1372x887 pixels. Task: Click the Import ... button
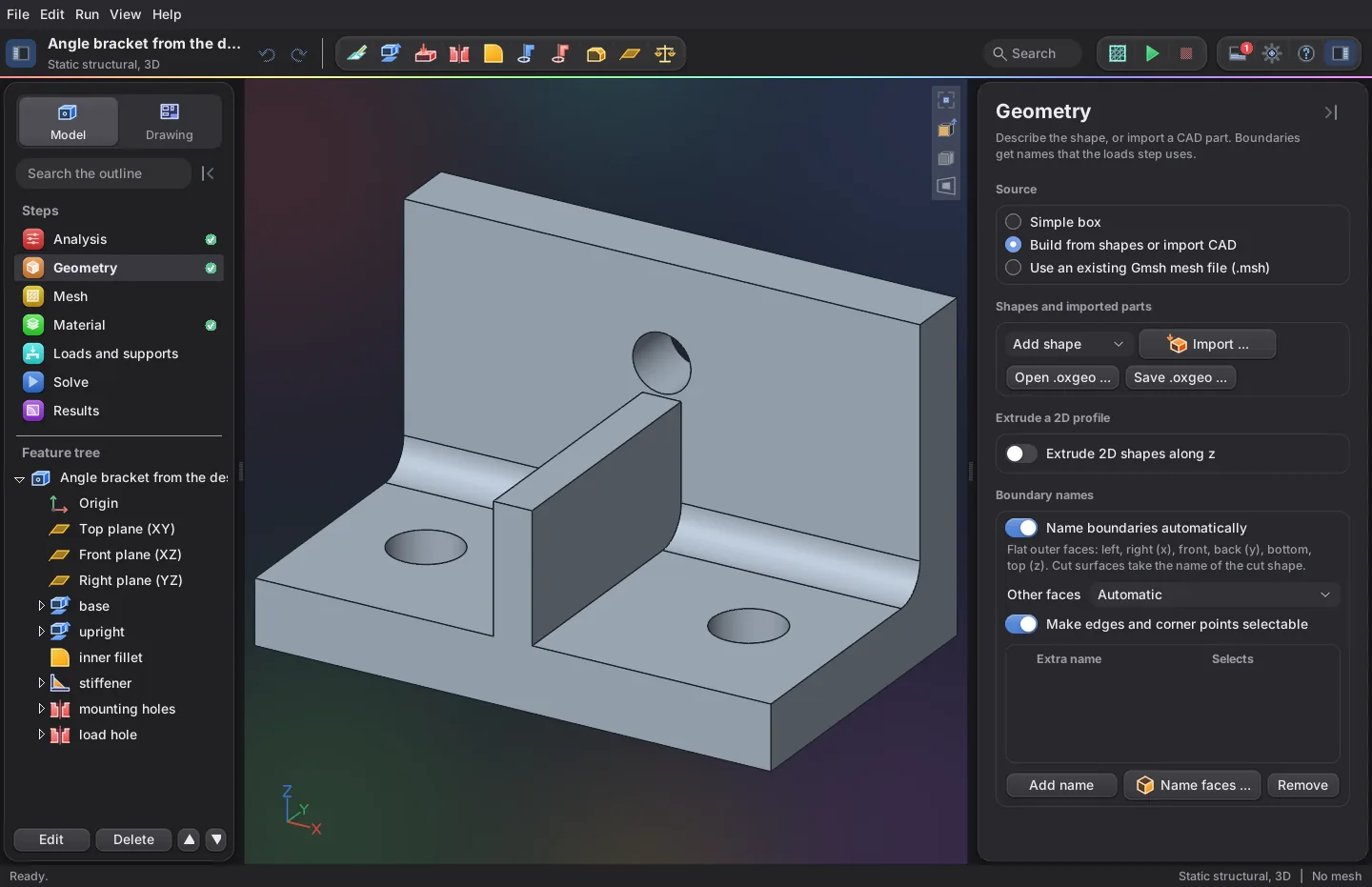pos(1207,344)
